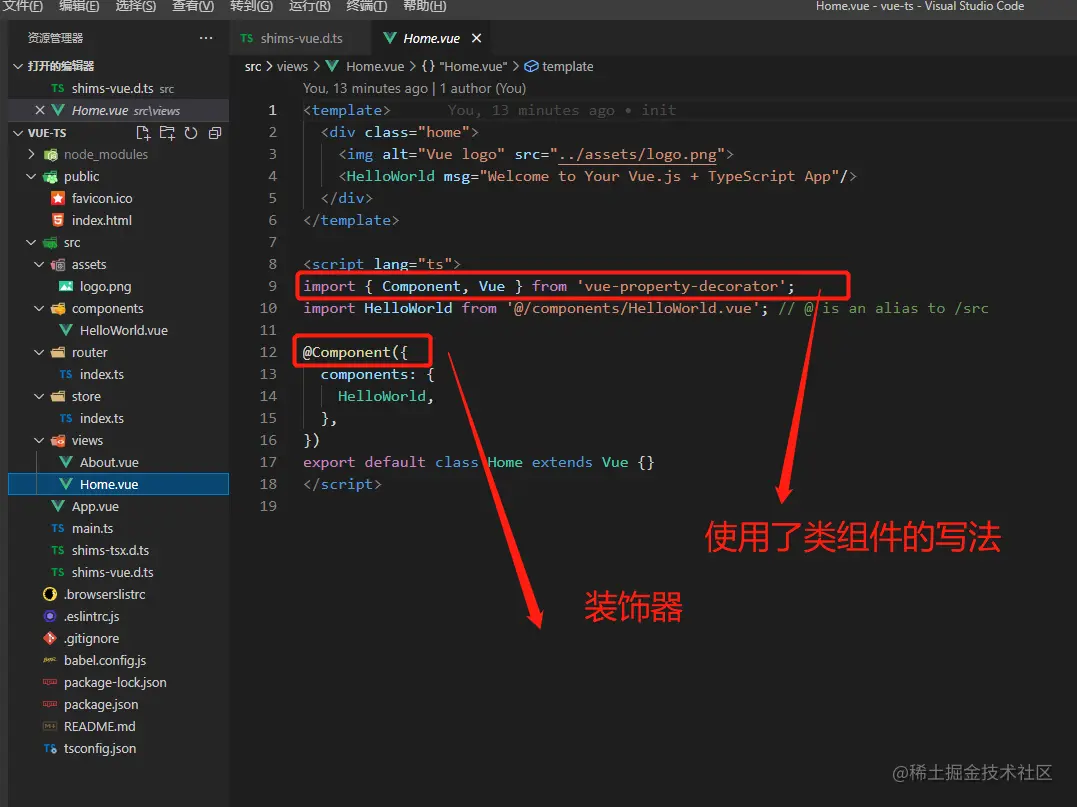Click the HelloWorld tag on line 4
Viewport: 1077px width, 807px height.
(390, 177)
